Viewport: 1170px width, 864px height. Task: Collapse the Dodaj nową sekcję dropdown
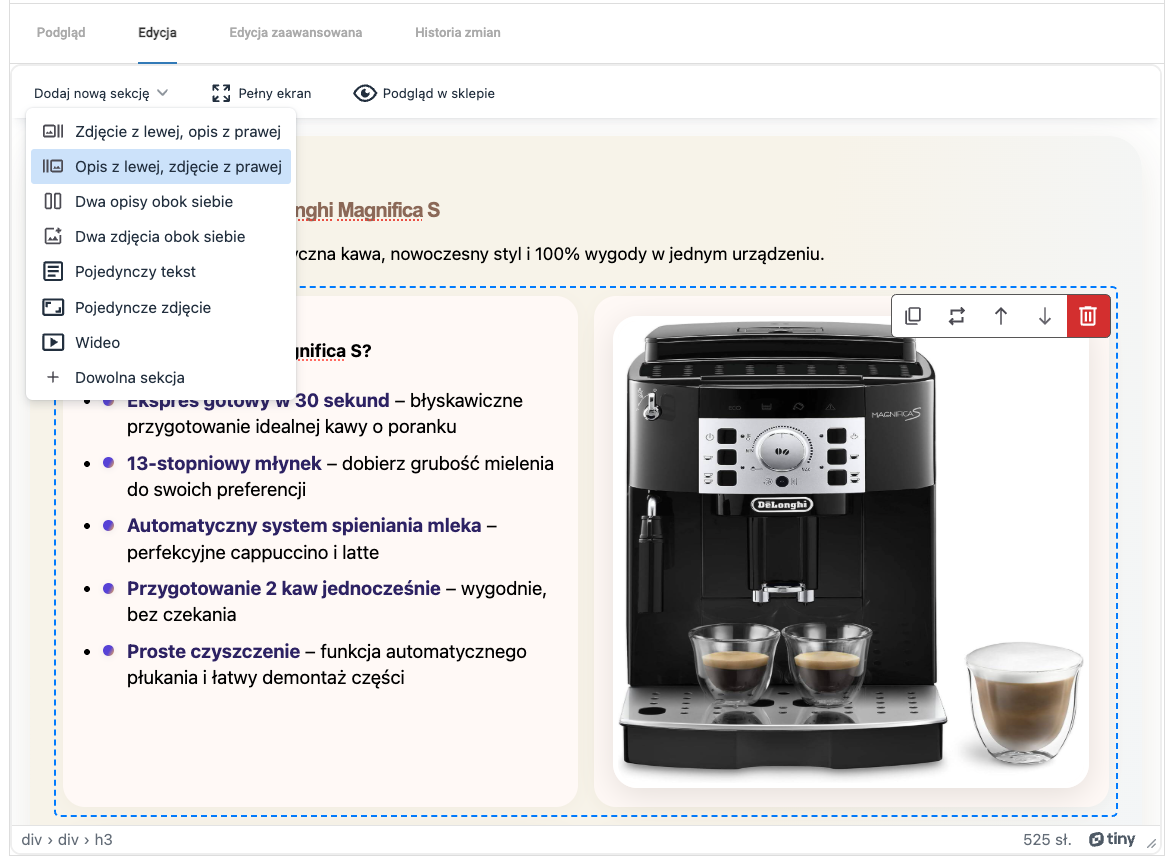(101, 93)
